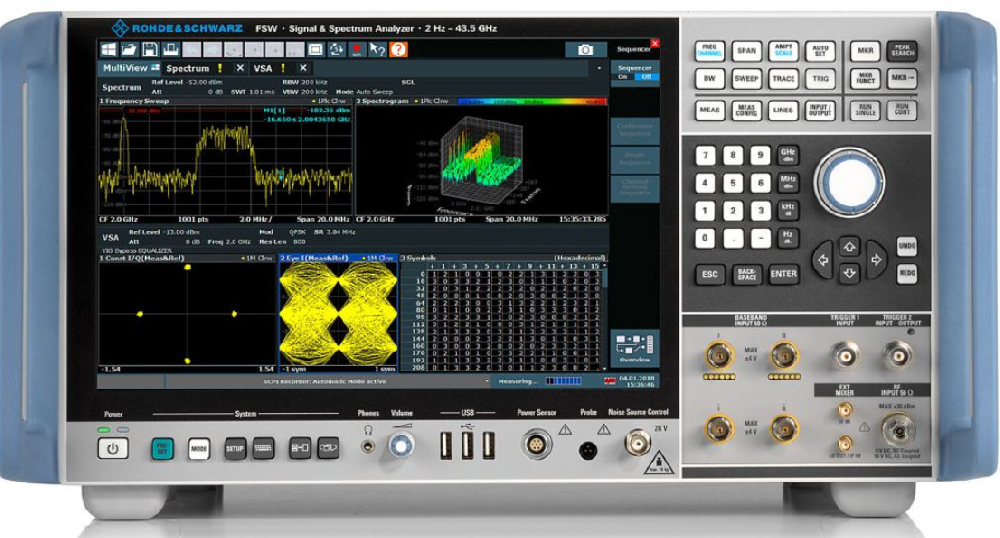The height and width of the screenshot is (538, 1000).
Task: Close the Spectrum tab
Action: click(x=240, y=68)
